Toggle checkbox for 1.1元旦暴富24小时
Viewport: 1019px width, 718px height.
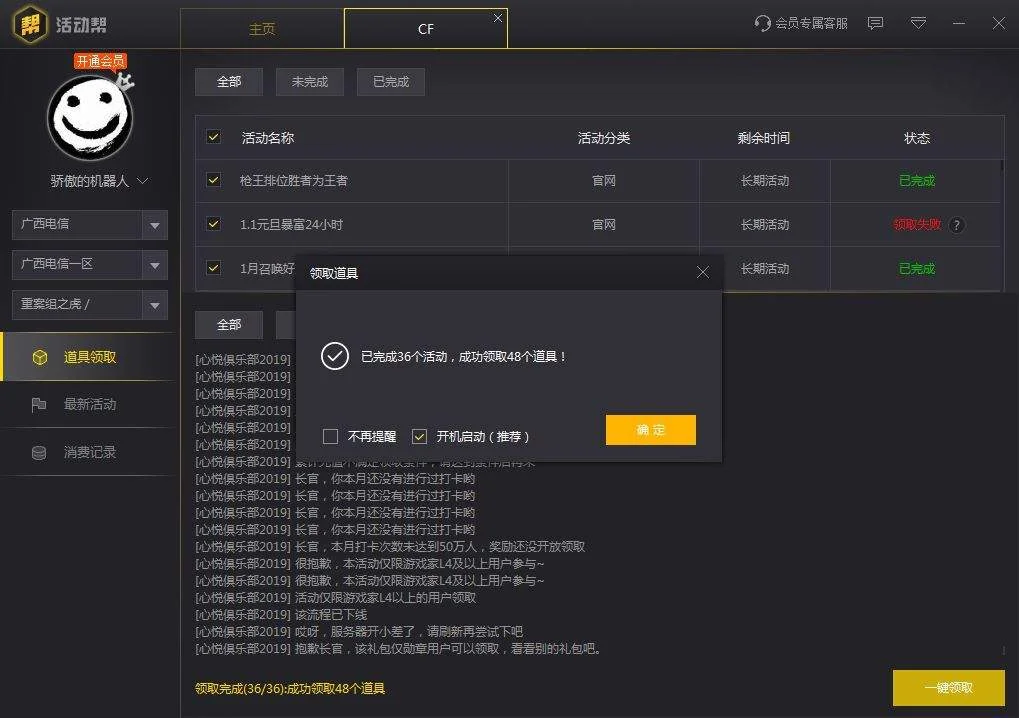pyautogui.click(x=213, y=224)
